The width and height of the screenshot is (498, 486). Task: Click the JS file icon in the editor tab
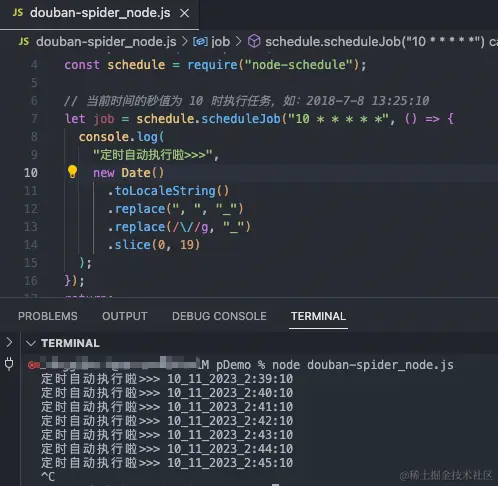click(x=18, y=13)
